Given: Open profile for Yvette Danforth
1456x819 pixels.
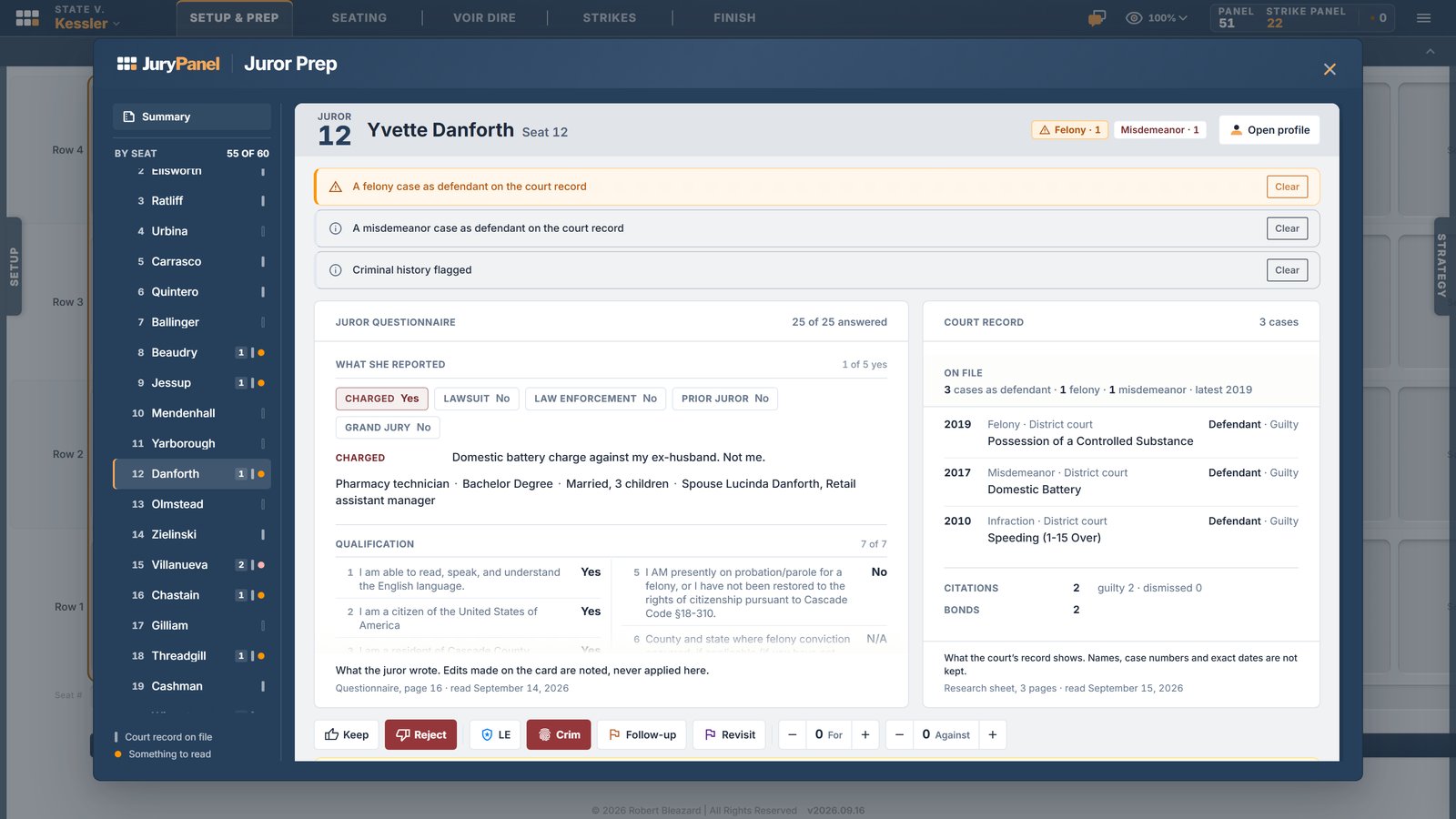Looking at the screenshot, I should tap(1269, 130).
